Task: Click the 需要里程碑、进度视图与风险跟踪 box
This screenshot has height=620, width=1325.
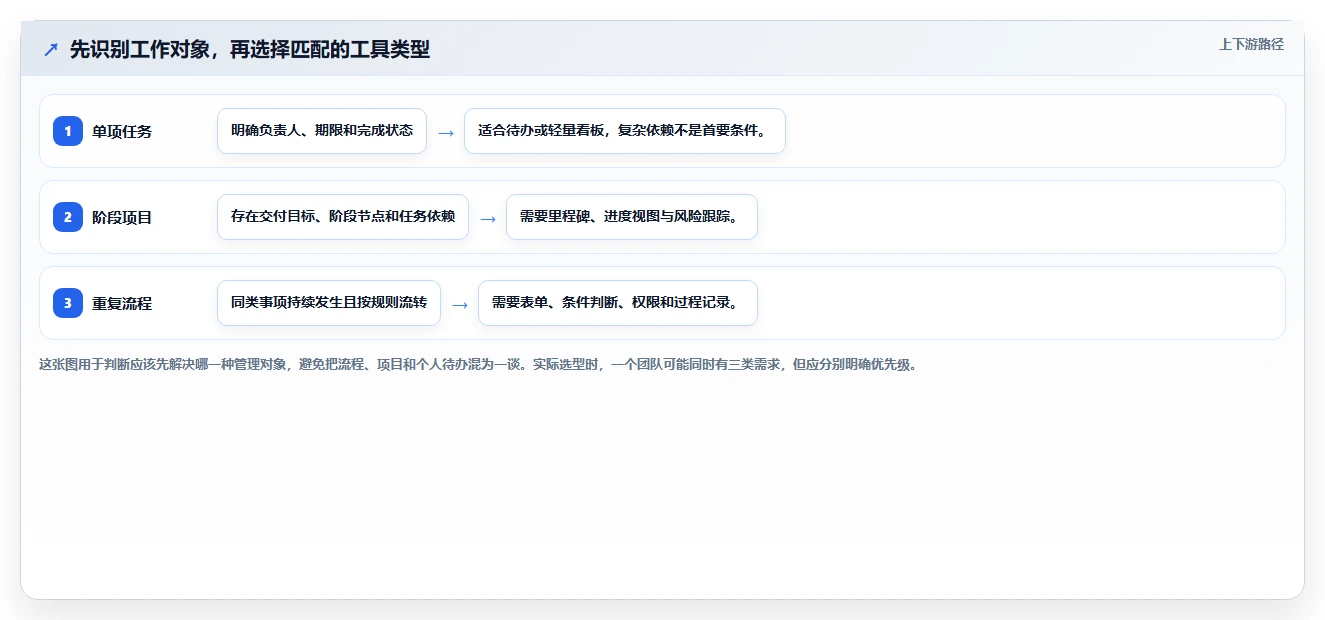Action: [x=632, y=217]
